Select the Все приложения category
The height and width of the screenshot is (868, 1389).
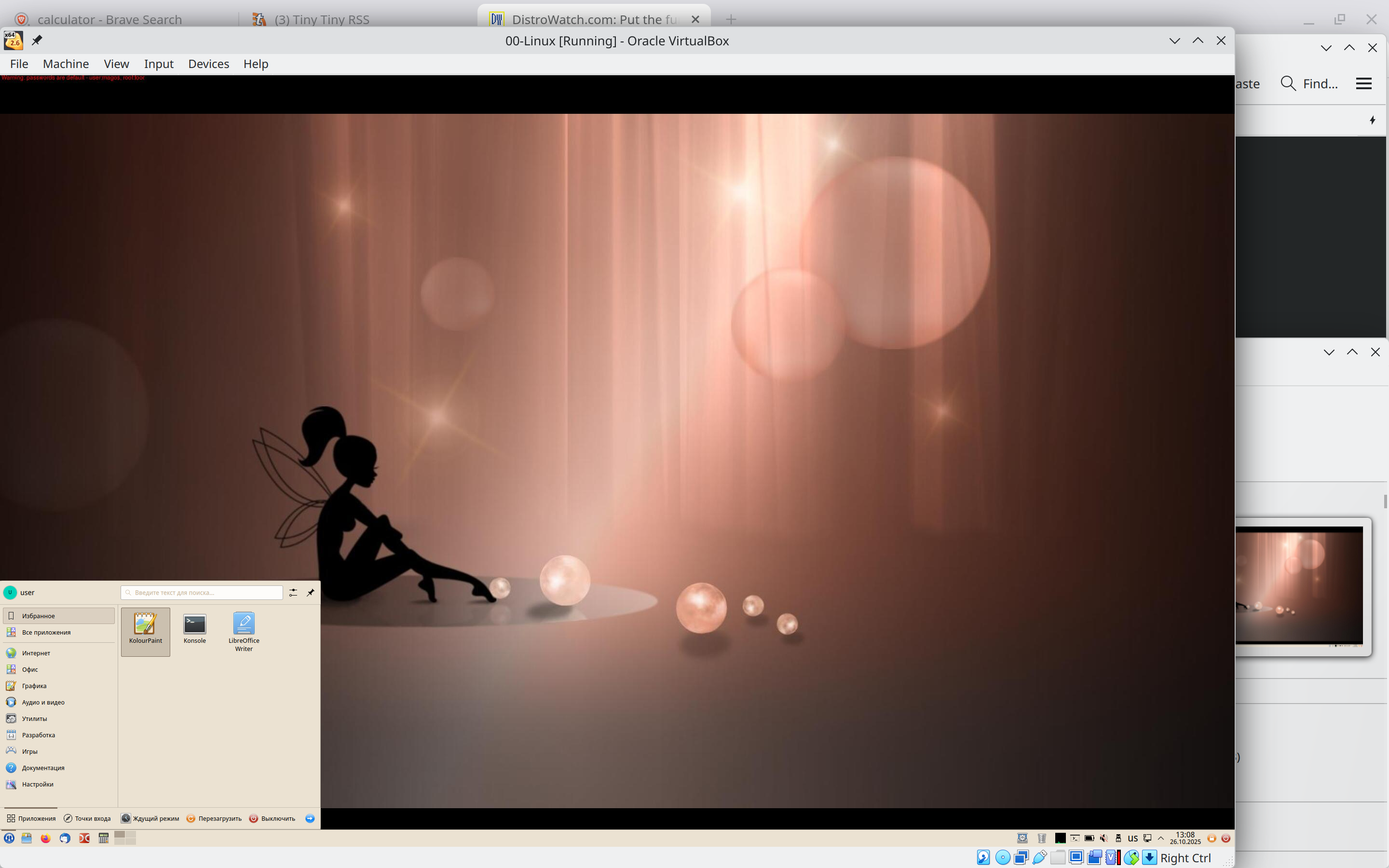[58, 632]
